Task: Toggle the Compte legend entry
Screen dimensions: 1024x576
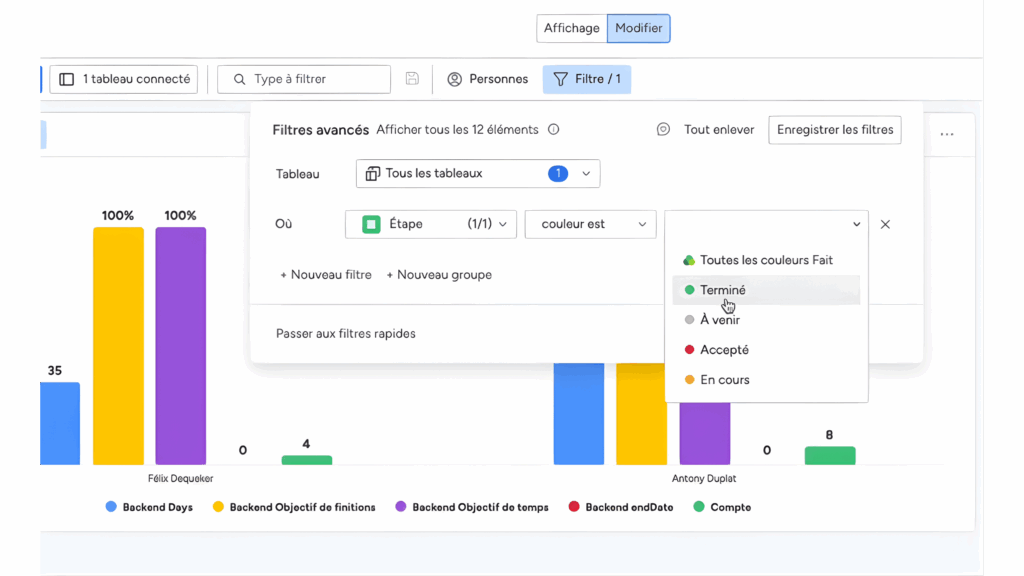Action: (x=722, y=507)
